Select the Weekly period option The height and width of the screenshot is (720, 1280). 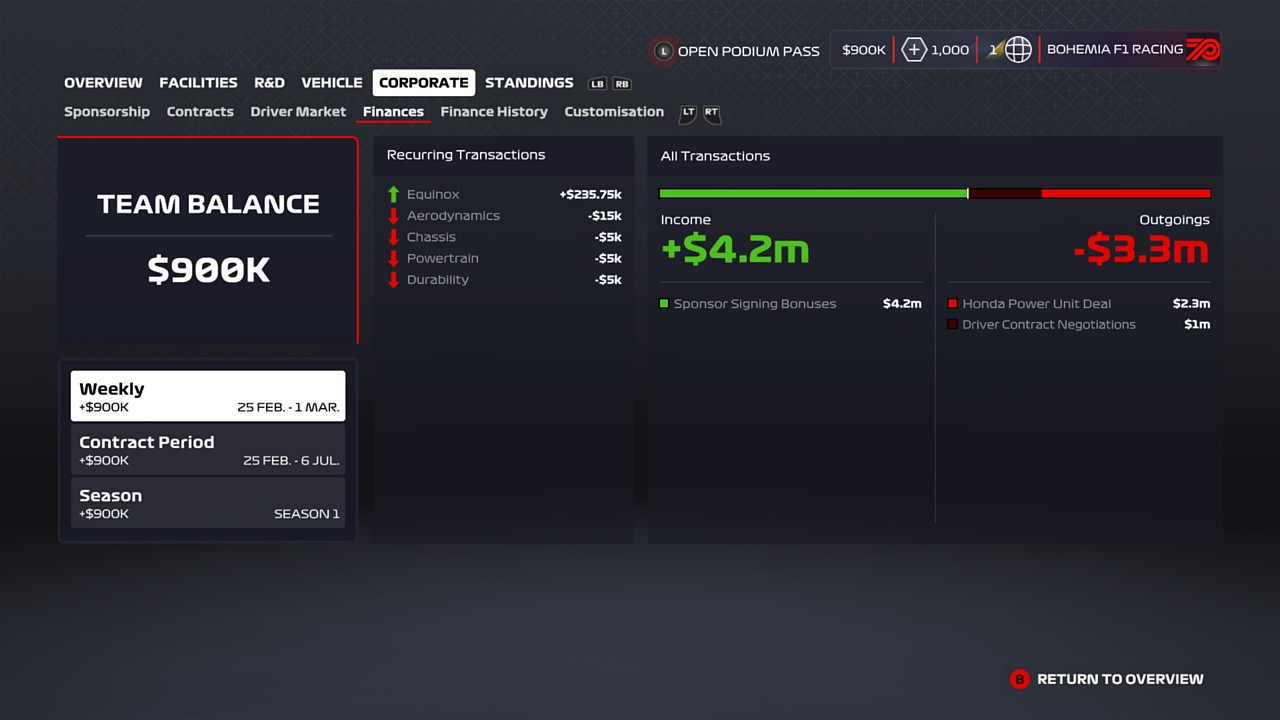[x=208, y=396]
